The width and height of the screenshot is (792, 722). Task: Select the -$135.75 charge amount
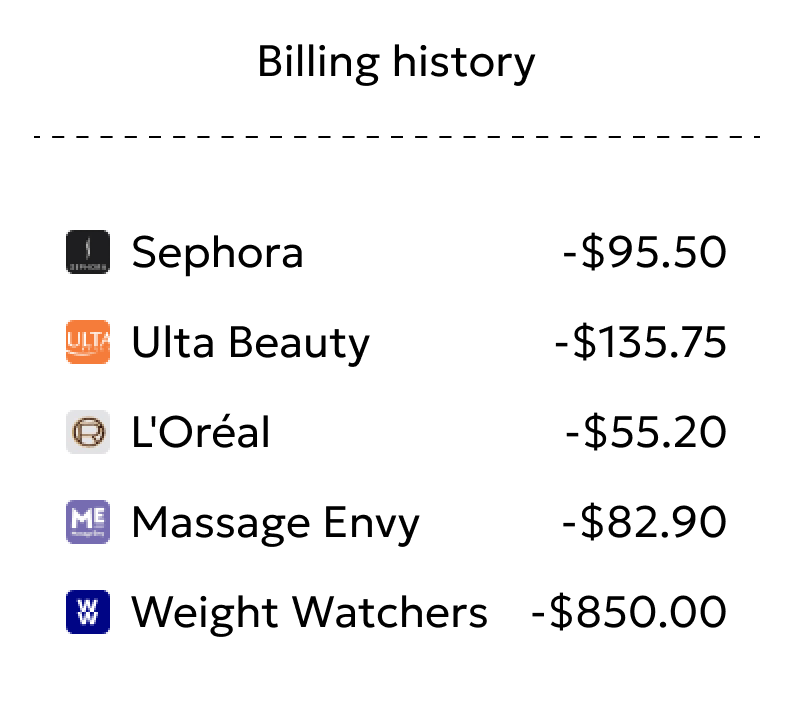click(x=640, y=342)
